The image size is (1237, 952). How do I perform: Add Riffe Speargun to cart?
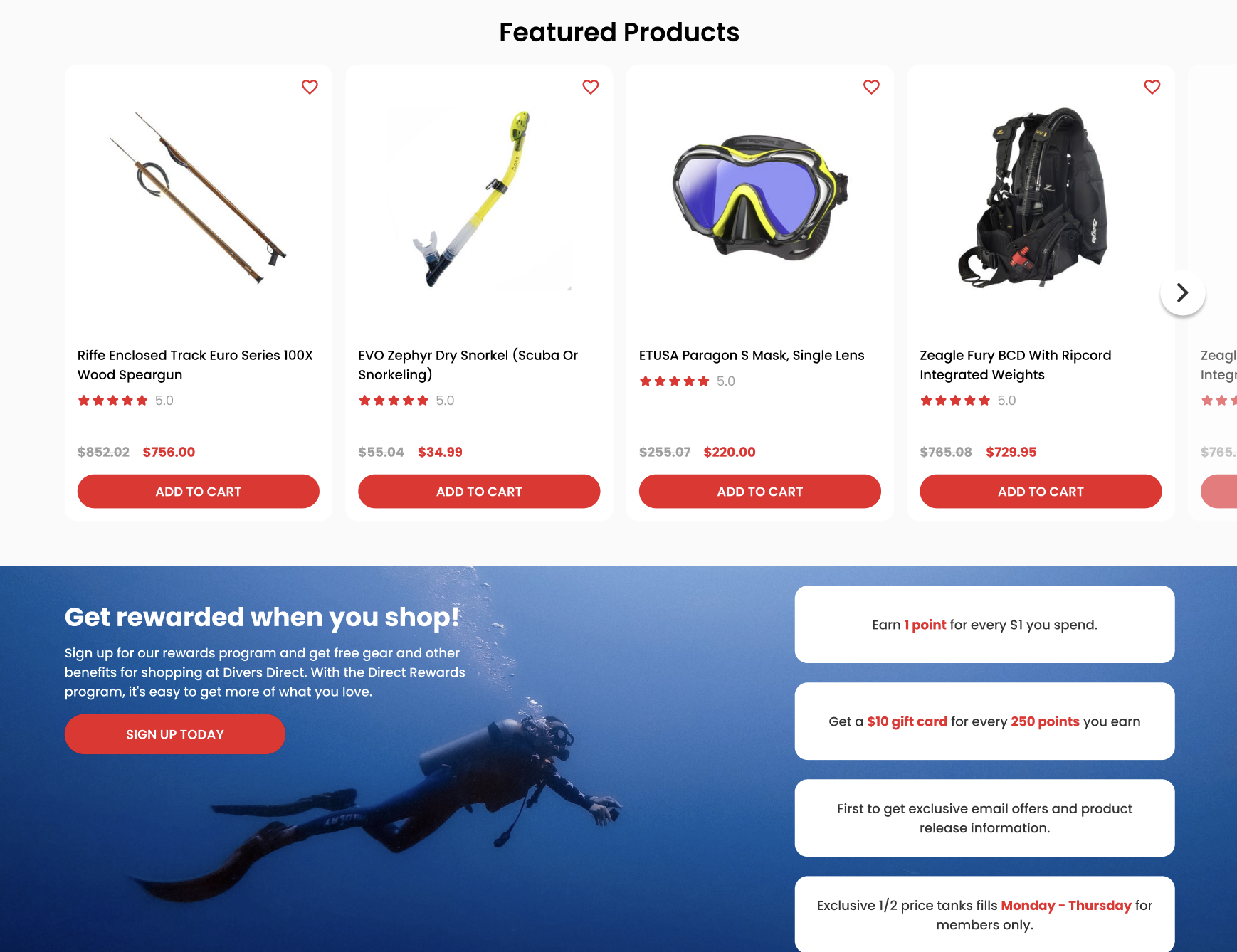199,492
